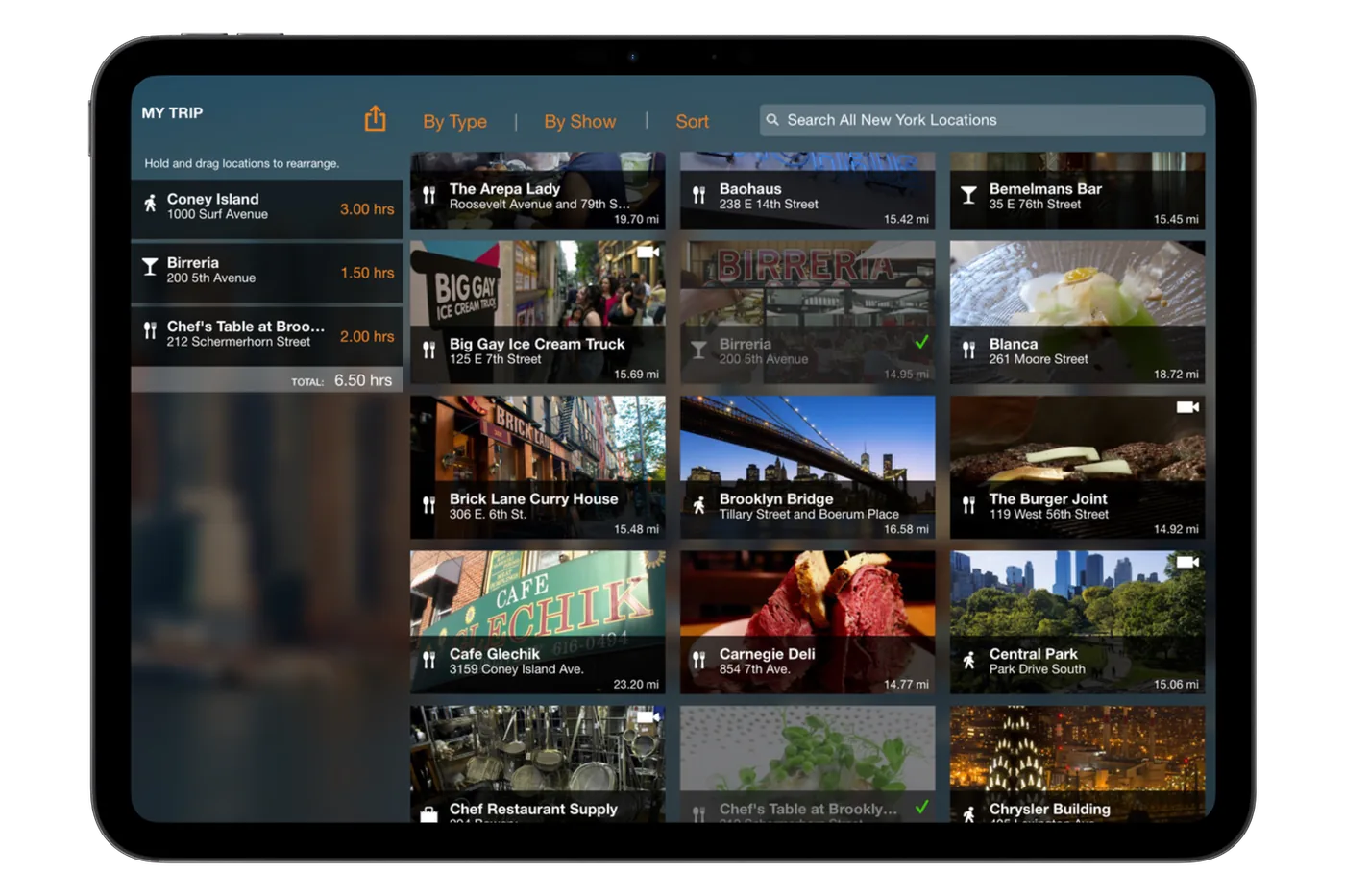
Task: Click fork-knife icon on Cafe Glechik
Action: [428, 661]
